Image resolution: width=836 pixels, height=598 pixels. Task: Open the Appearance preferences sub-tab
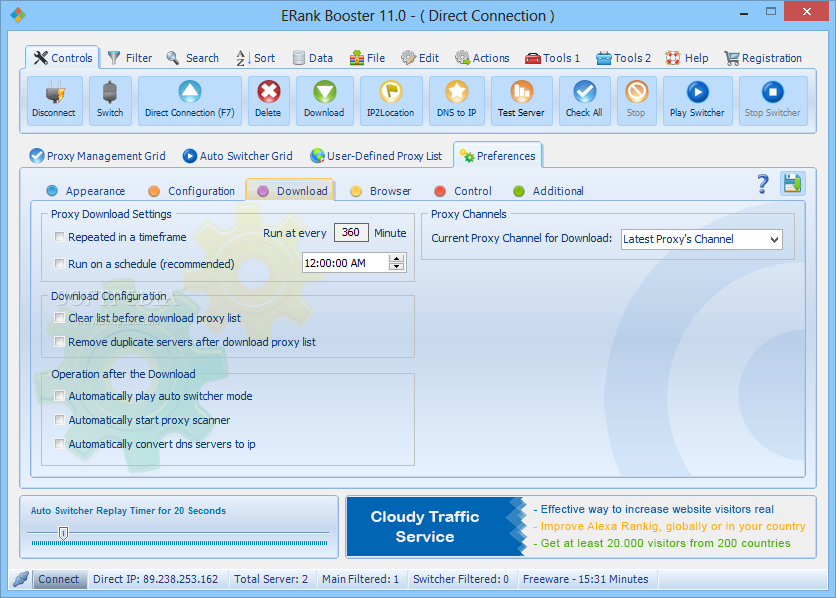(x=86, y=191)
